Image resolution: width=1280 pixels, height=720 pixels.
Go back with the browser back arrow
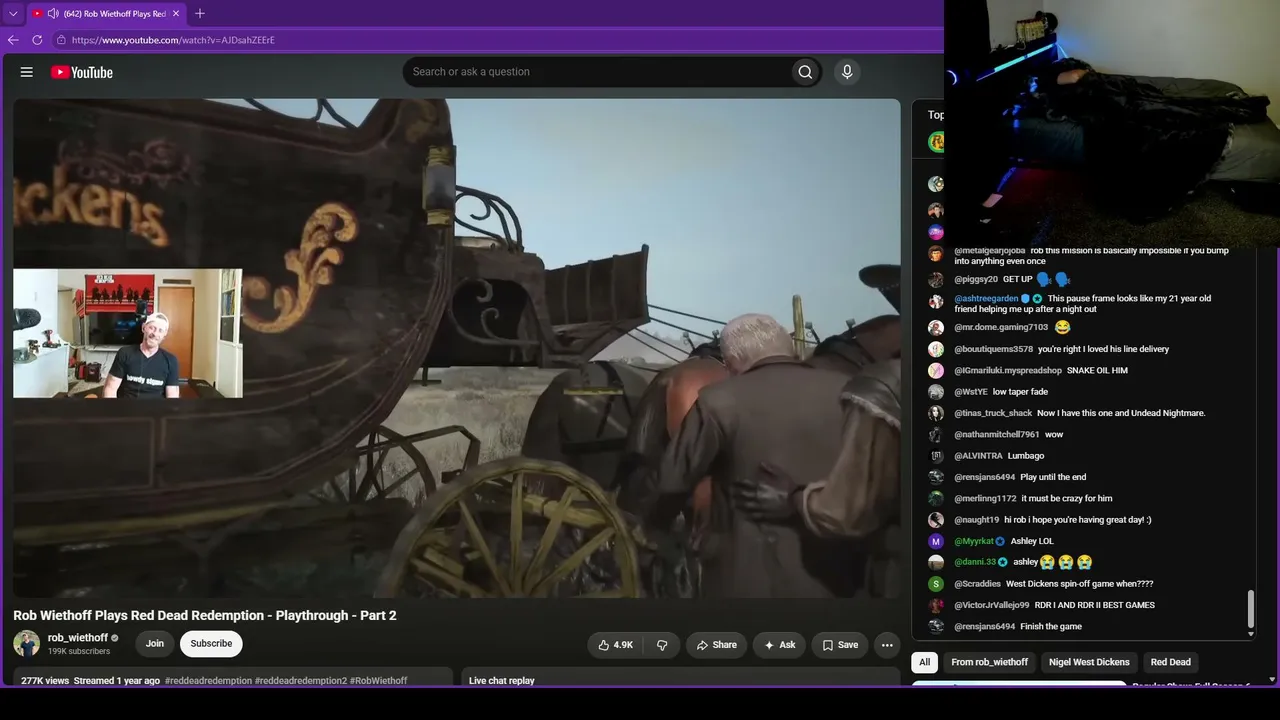pos(13,40)
